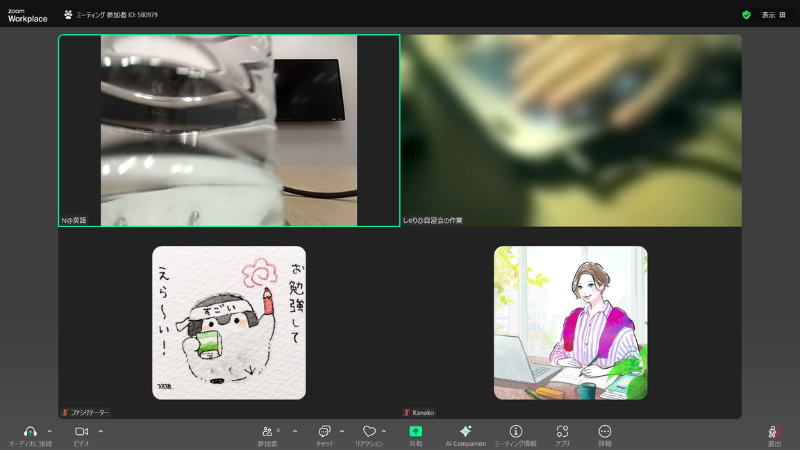Expand chat options chevron
The width and height of the screenshot is (800, 450).
click(x=342, y=432)
